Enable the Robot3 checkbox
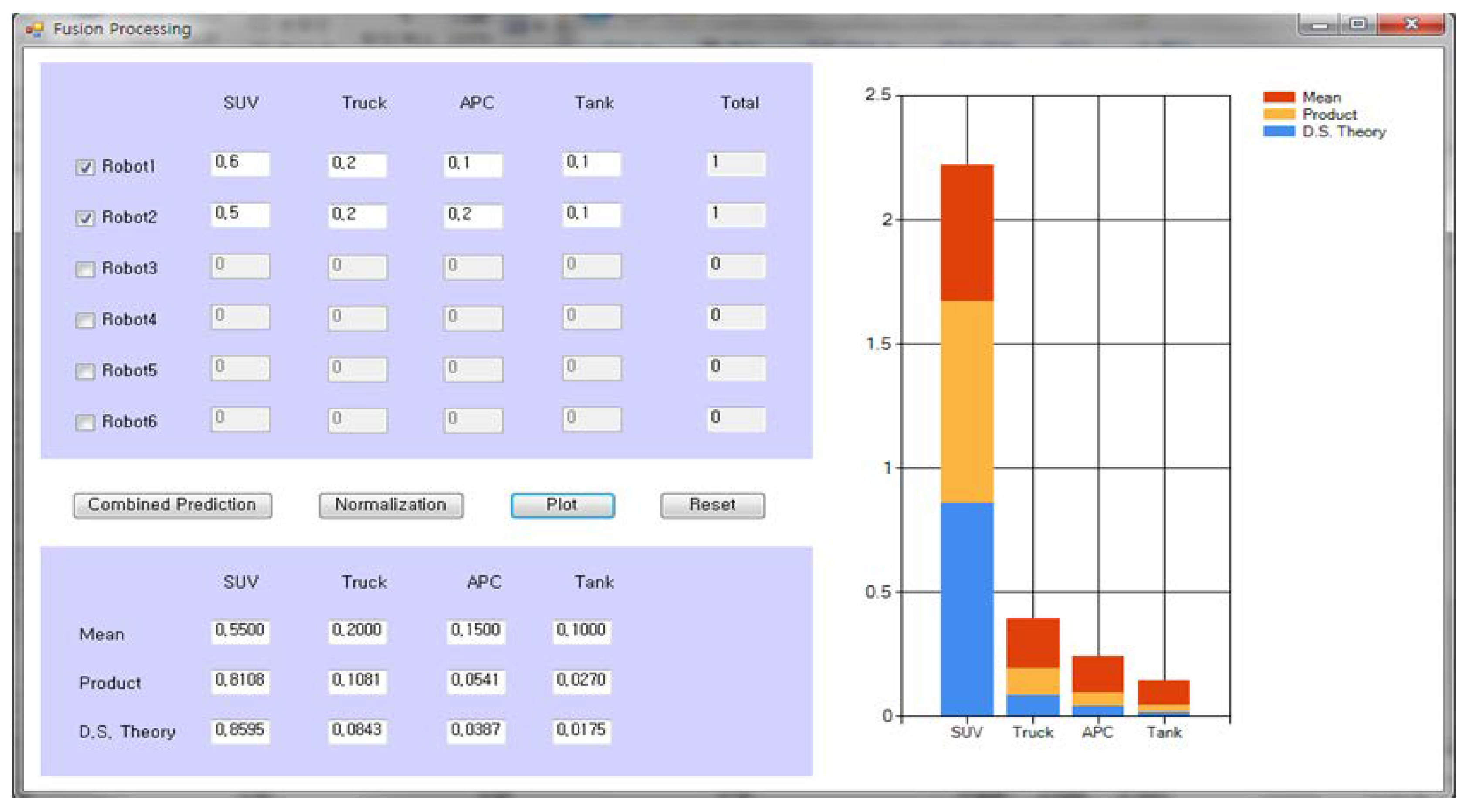 tap(85, 269)
